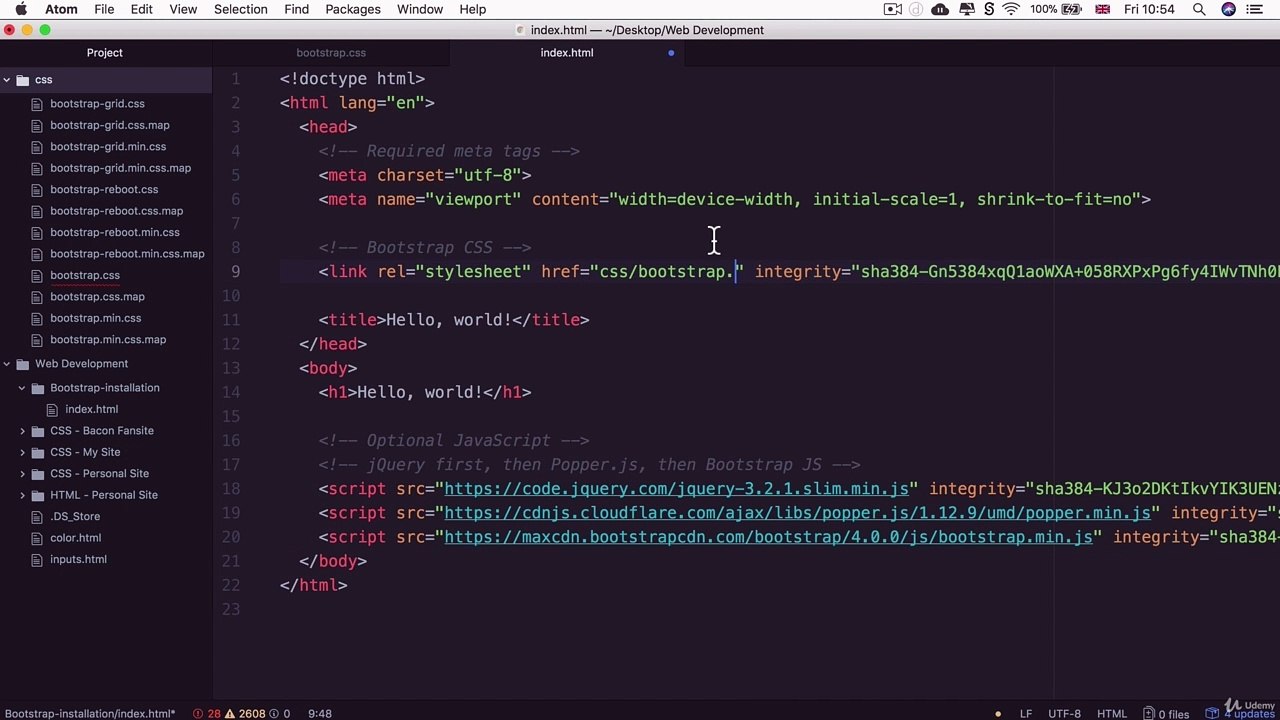This screenshot has width=1280, height=720.
Task: Open the Edit menu
Action: [142, 10]
